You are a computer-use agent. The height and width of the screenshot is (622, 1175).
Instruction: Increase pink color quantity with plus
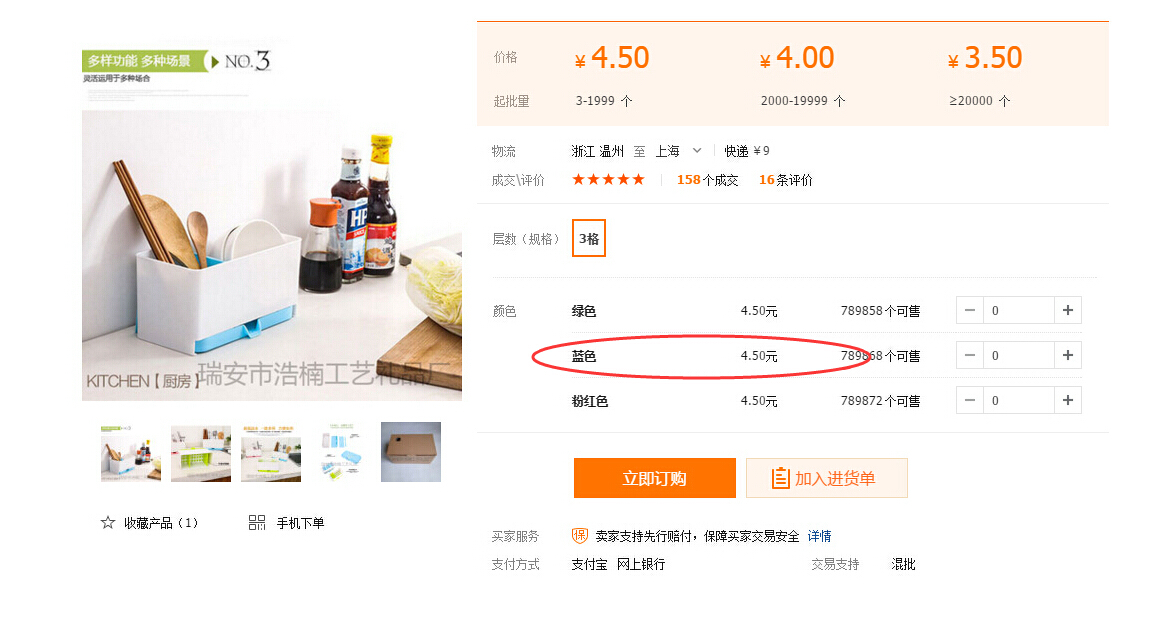[x=1068, y=400]
